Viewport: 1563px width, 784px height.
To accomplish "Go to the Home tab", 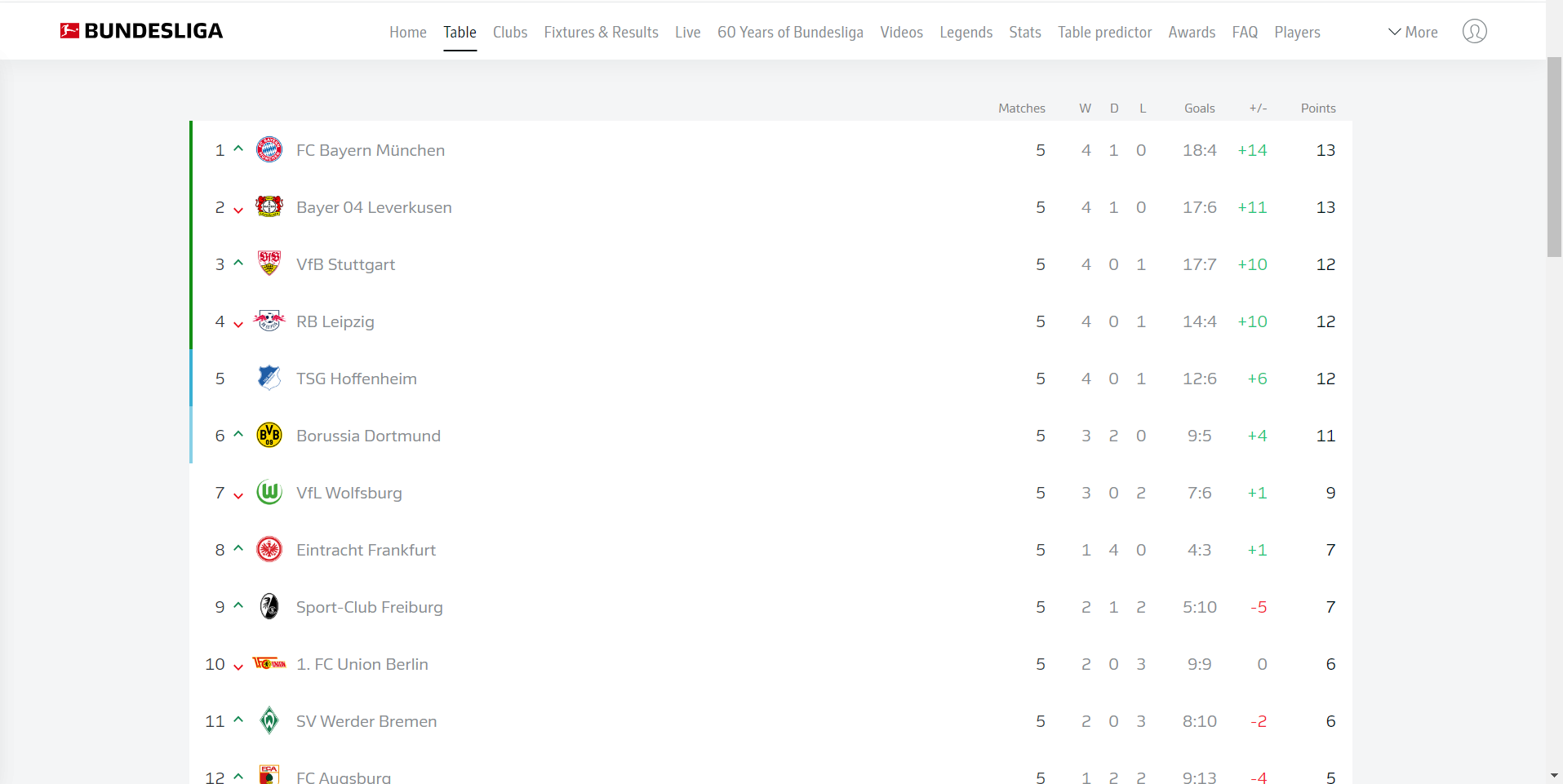I will [408, 32].
